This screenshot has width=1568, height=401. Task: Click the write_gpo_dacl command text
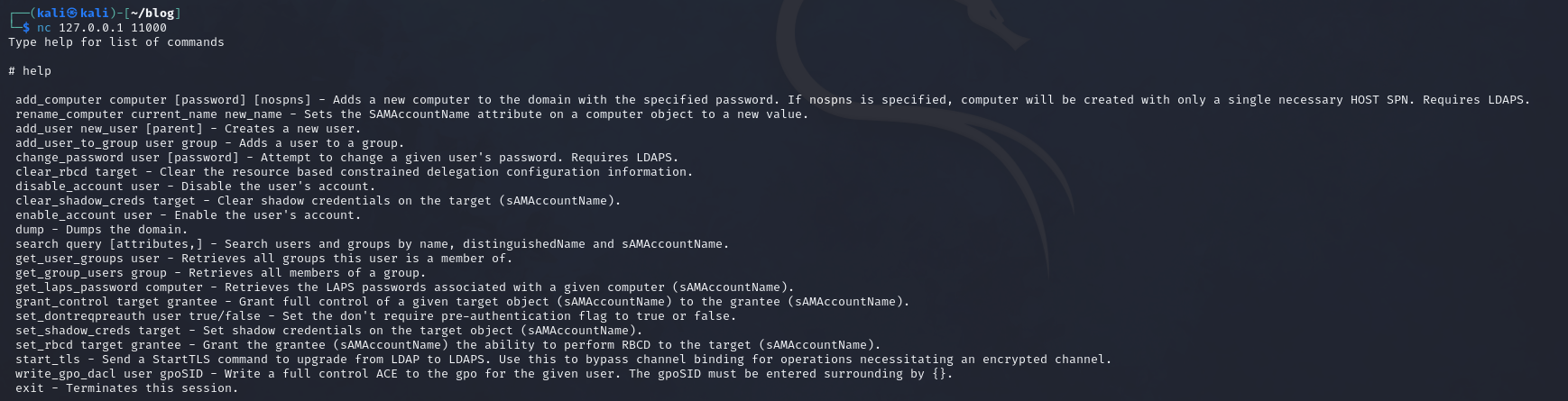[66, 374]
